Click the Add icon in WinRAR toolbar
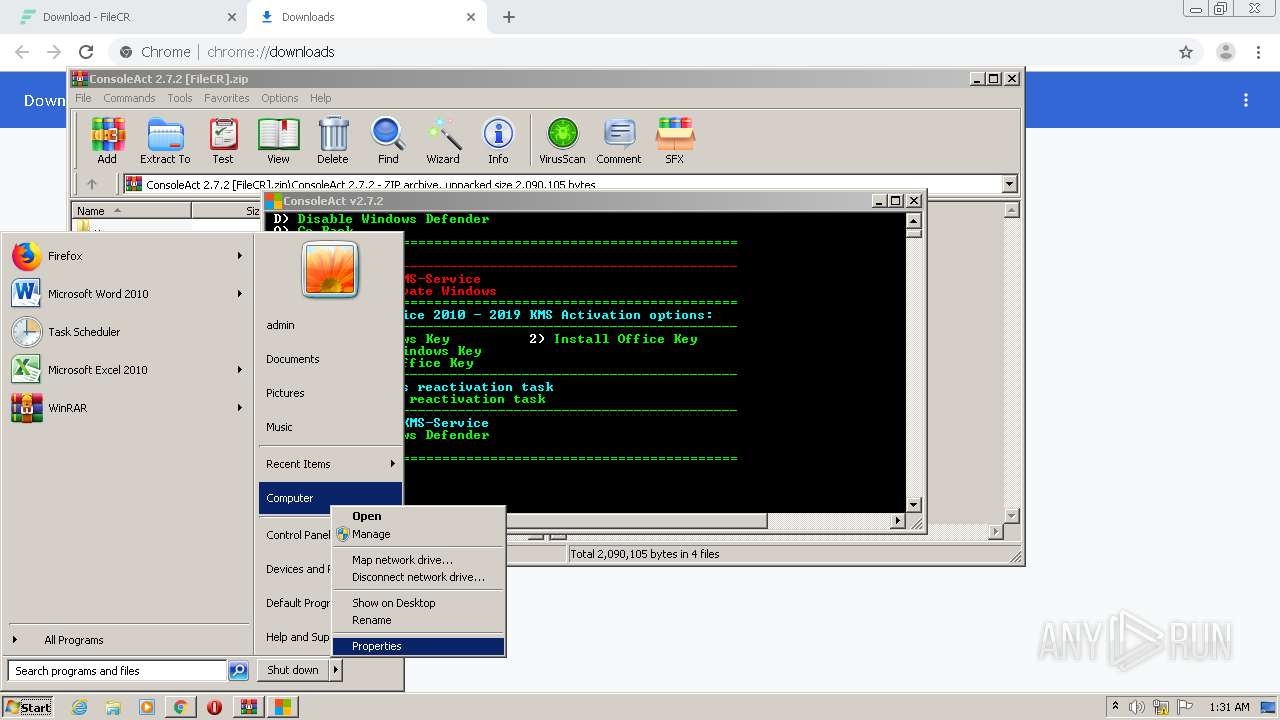The height and width of the screenshot is (720, 1280). point(107,141)
